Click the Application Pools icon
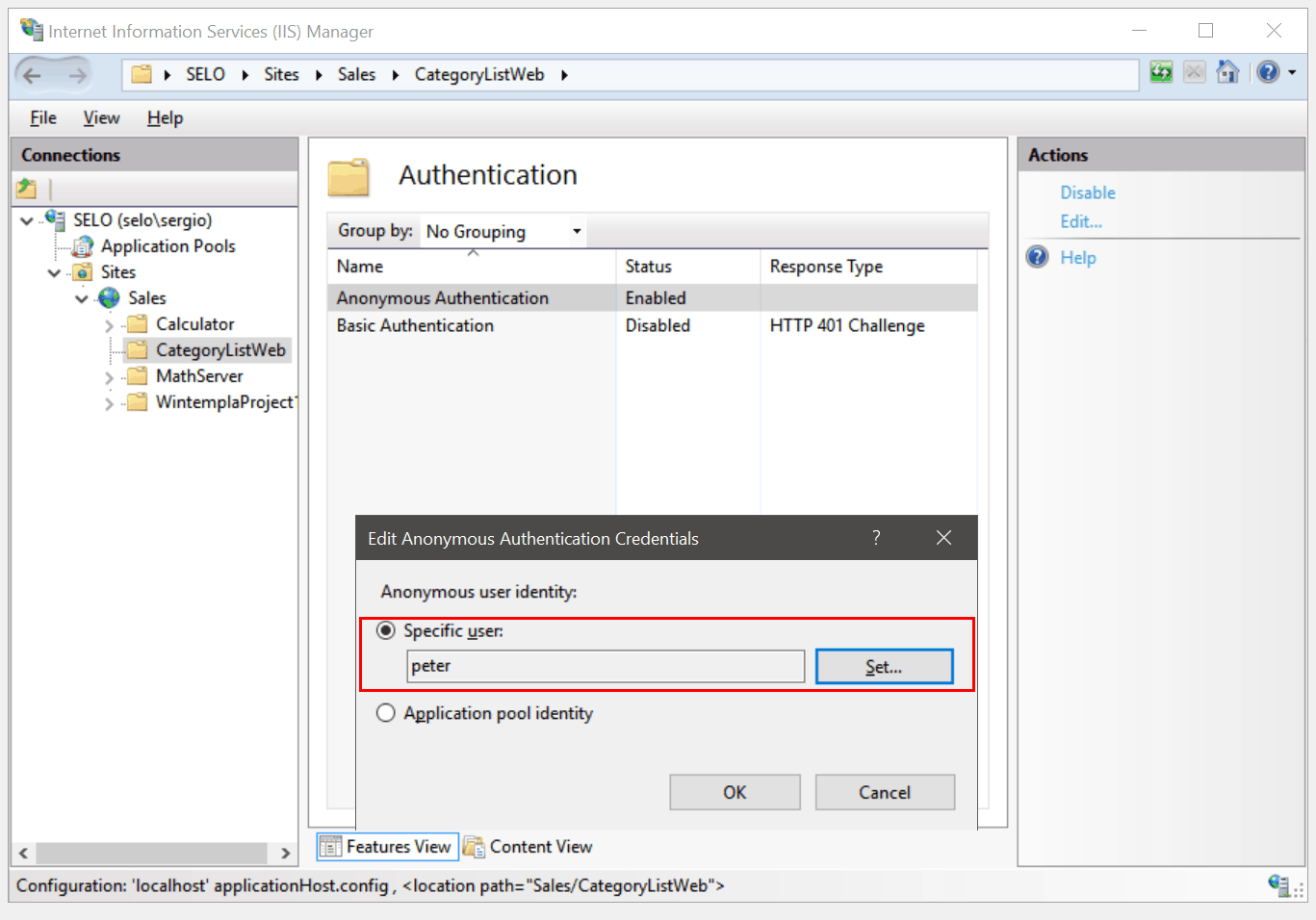The image size is (1316, 920). (83, 246)
